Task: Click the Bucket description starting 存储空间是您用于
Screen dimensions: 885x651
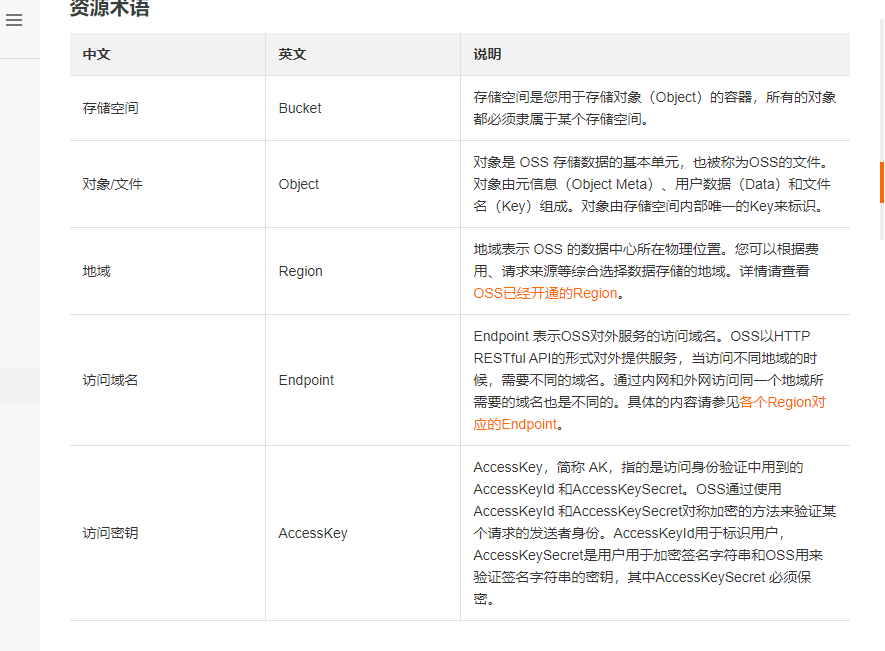Action: pyautogui.click(x=655, y=108)
